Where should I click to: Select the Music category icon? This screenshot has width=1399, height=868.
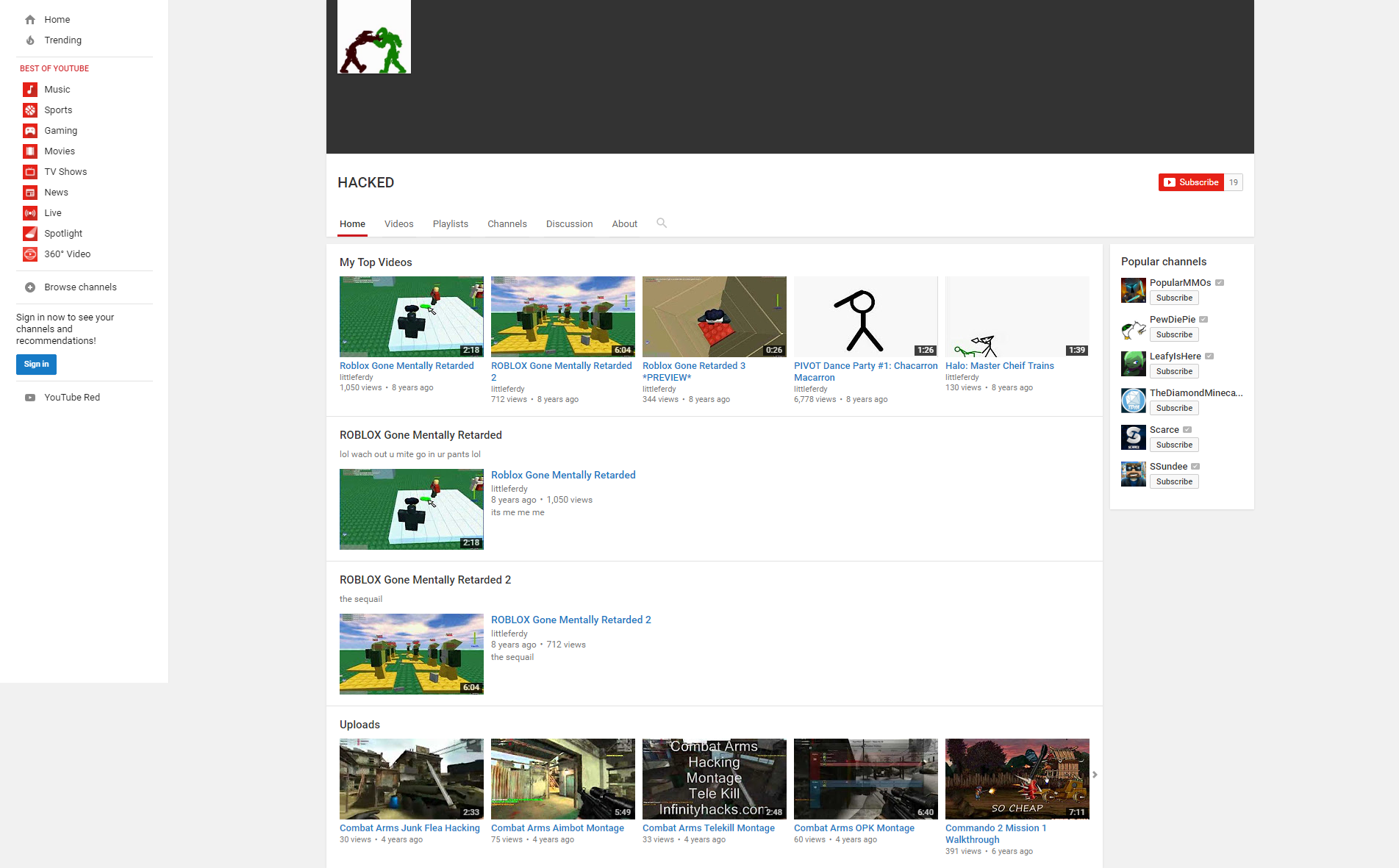pos(30,90)
